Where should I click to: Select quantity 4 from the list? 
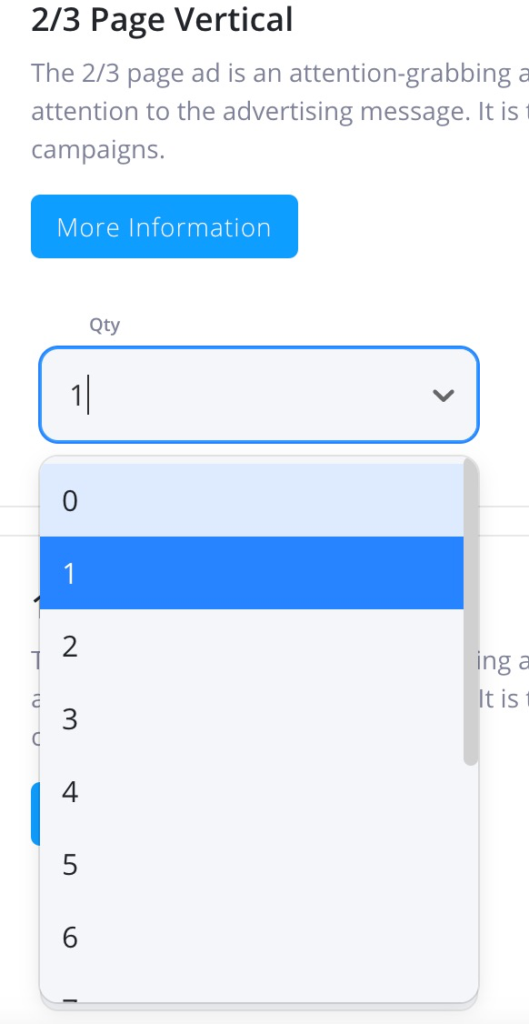(251, 792)
